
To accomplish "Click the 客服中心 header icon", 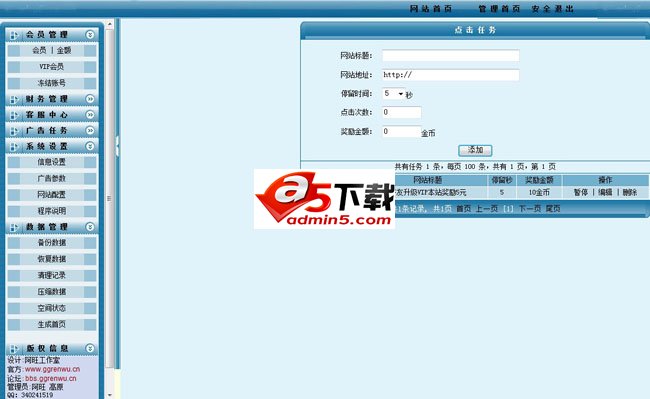I will (15, 115).
